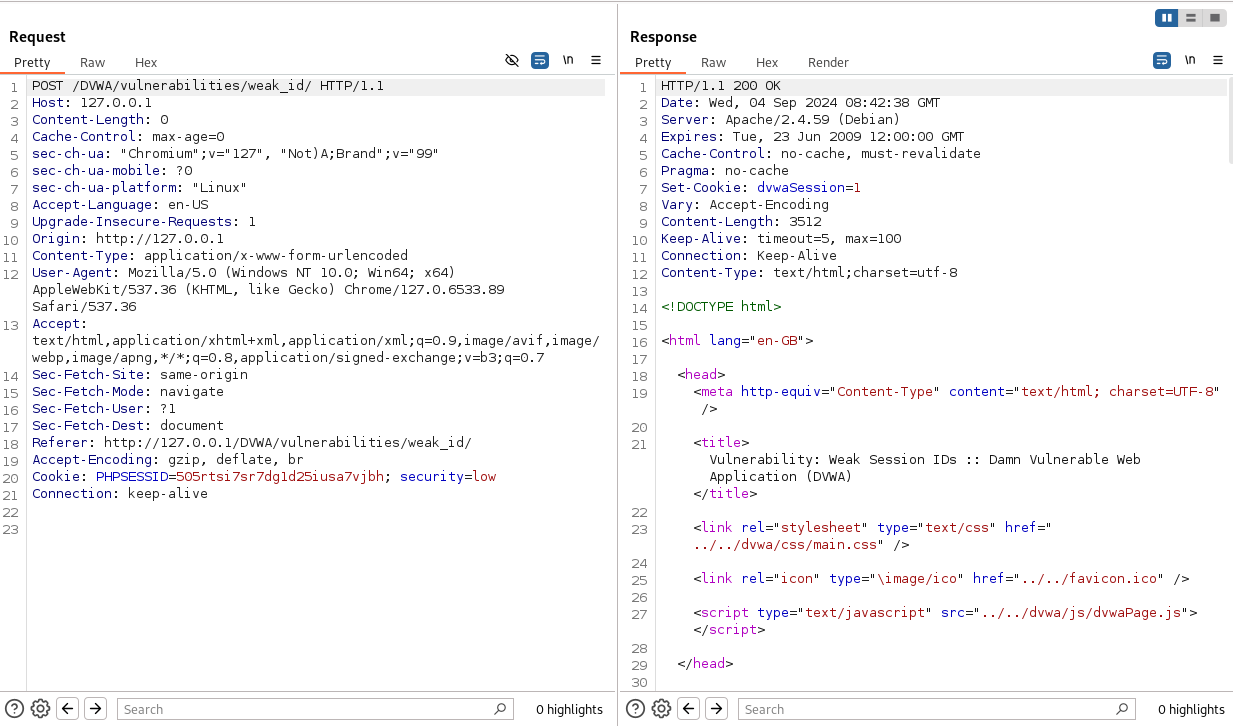
Task: Click the Content-Length: 3512 response header
Action: 741,223
